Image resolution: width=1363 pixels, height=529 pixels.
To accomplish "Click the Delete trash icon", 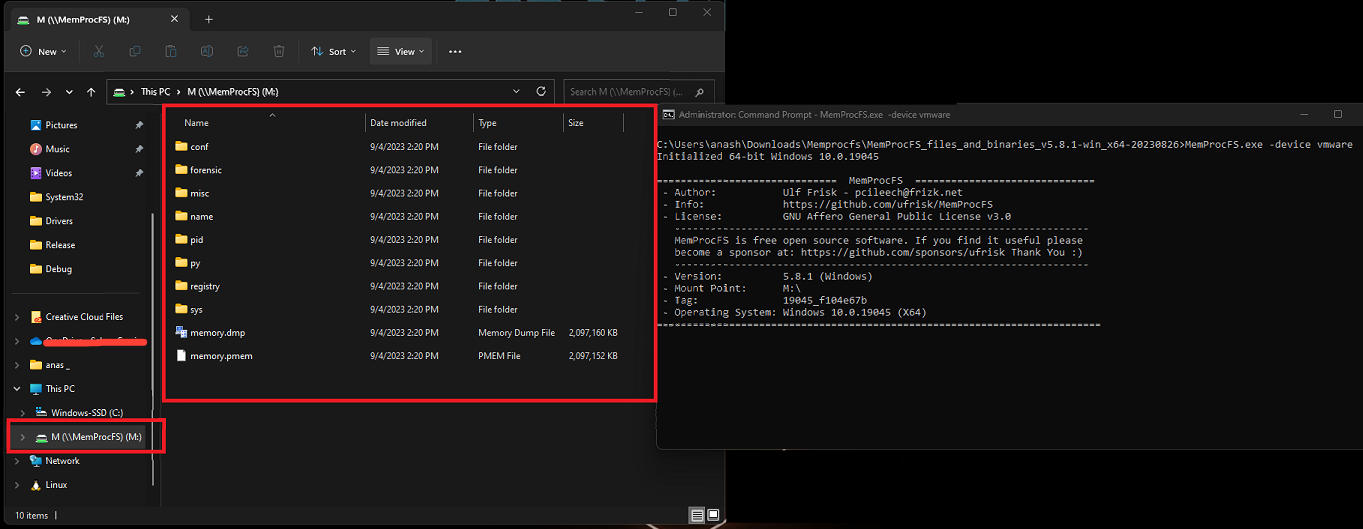I will click(x=279, y=51).
